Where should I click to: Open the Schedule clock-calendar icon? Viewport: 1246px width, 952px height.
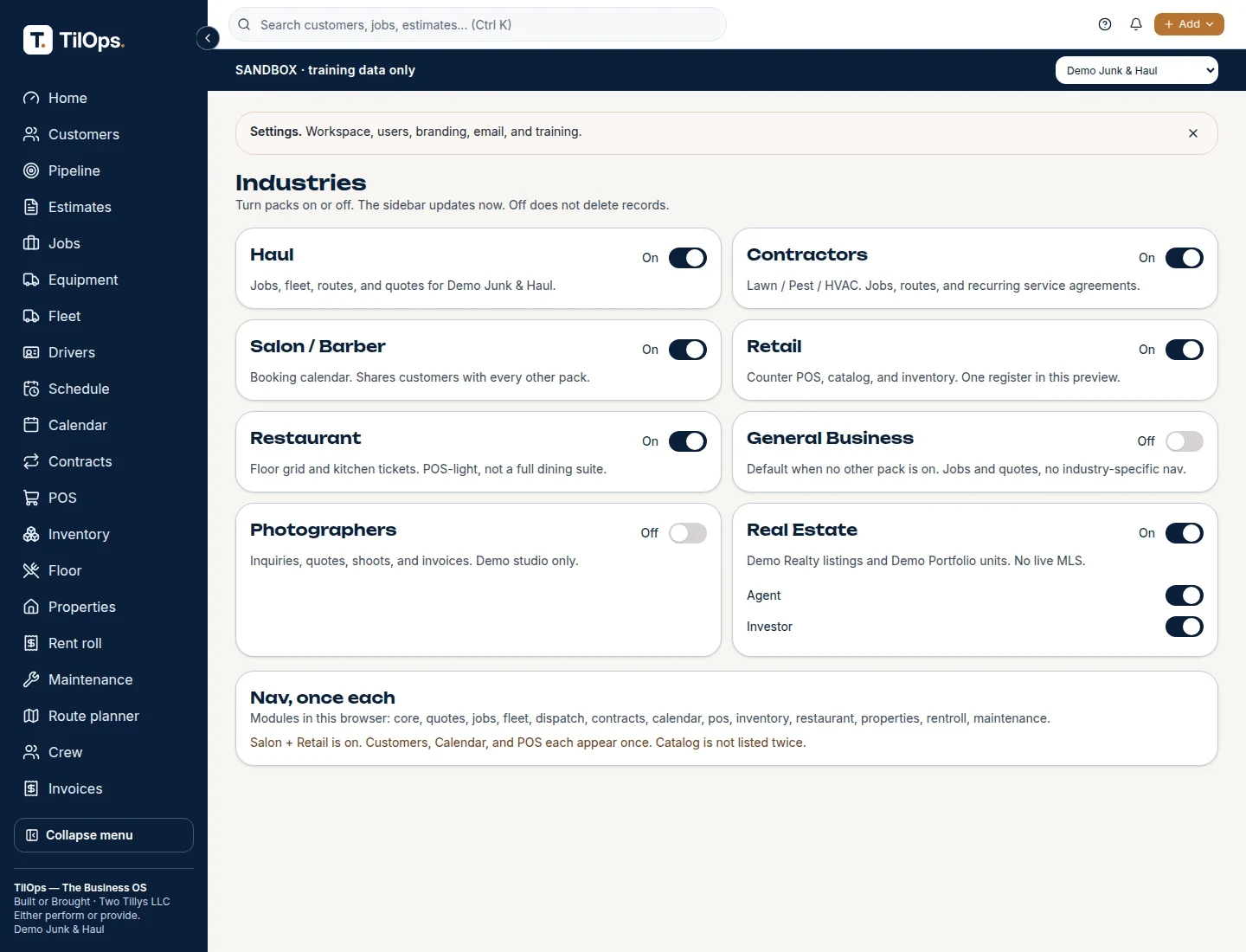[31, 389]
